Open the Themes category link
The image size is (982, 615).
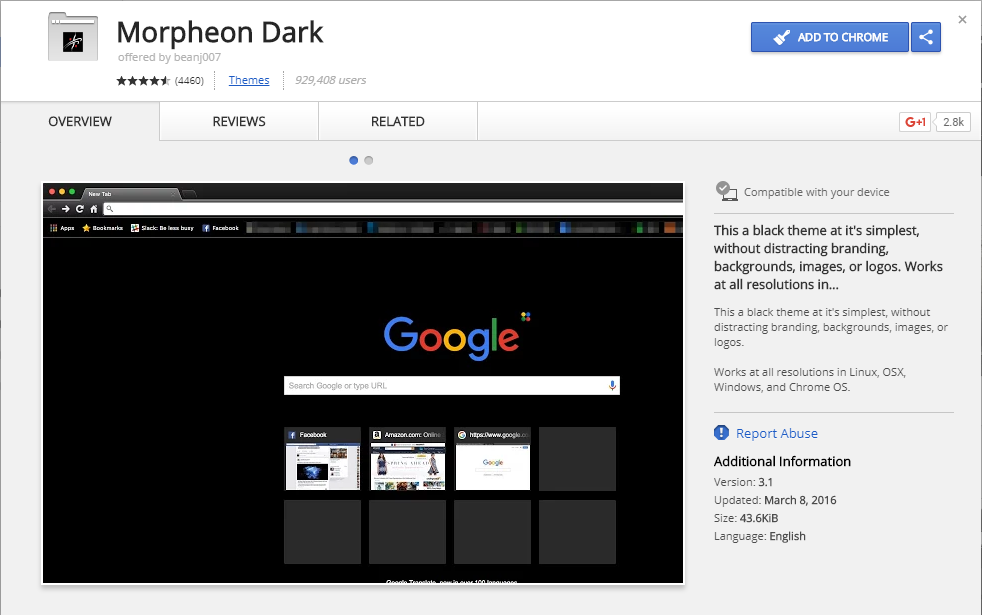tap(249, 80)
